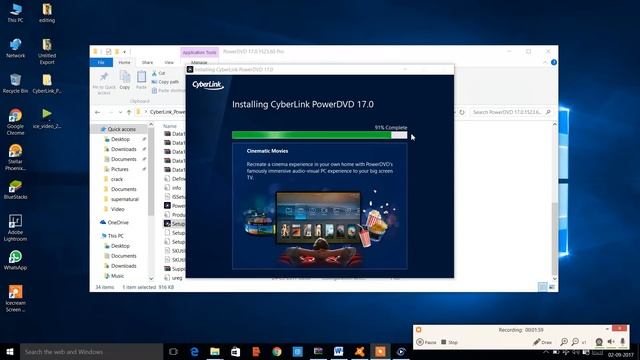This screenshot has height=360, width=640.
Task: Open the Recycle Bin desktop icon
Action: 16,84
